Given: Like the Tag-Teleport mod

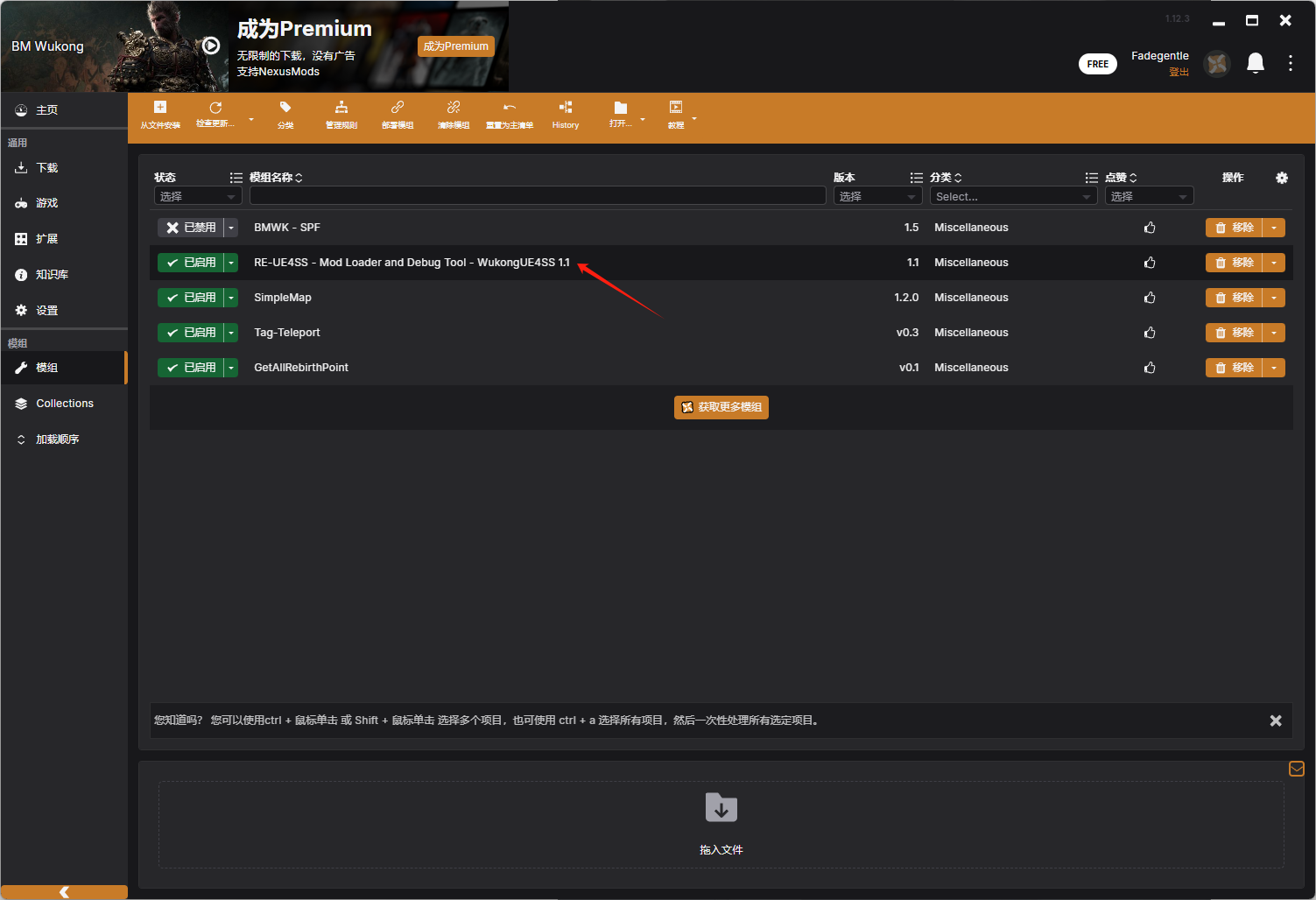Looking at the screenshot, I should pos(1150,333).
